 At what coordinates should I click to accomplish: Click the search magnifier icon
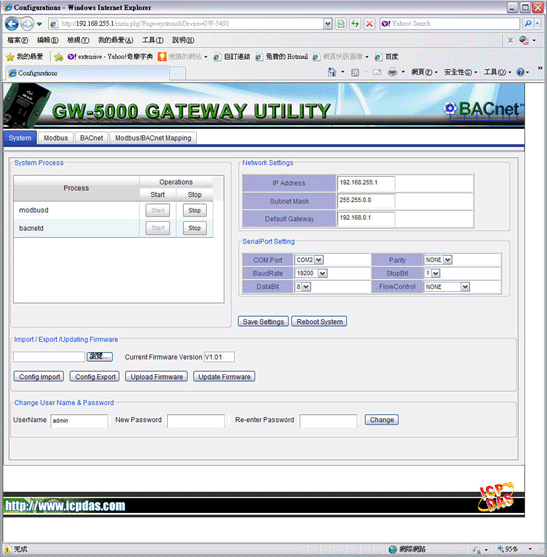(528, 24)
